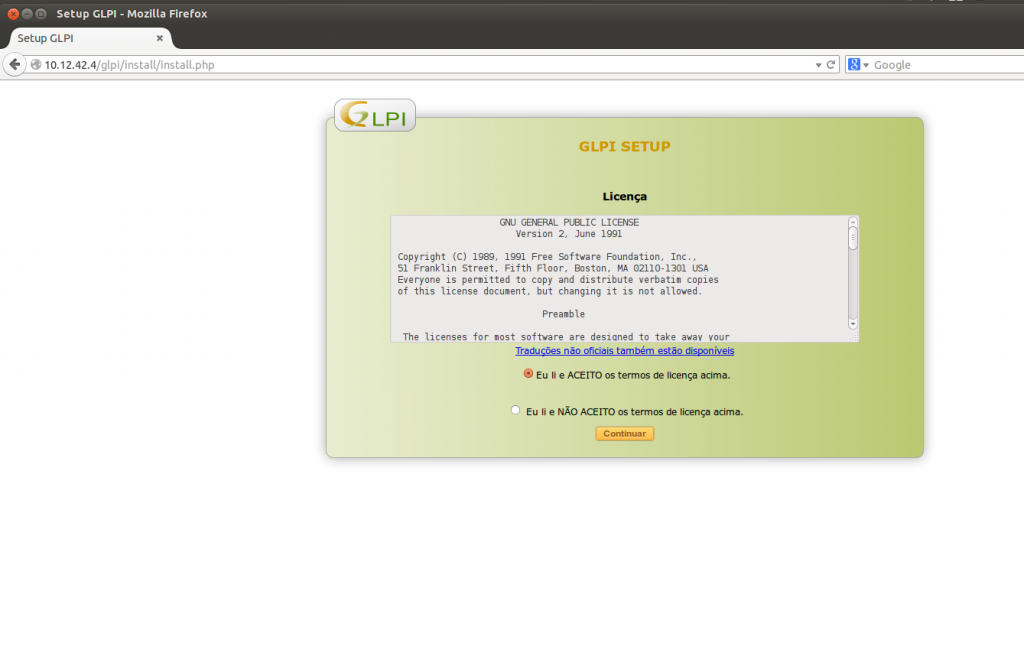Minimize the Firefox window
The height and width of the screenshot is (650, 1024).
(x=27, y=14)
